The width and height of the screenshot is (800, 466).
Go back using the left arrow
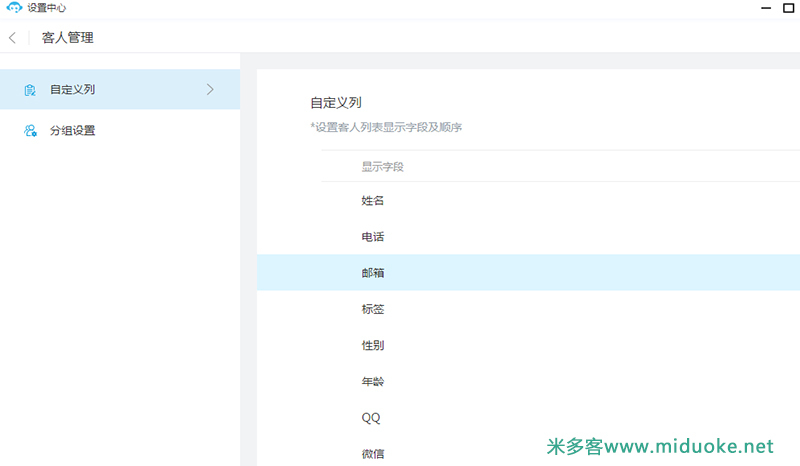[x=12, y=38]
